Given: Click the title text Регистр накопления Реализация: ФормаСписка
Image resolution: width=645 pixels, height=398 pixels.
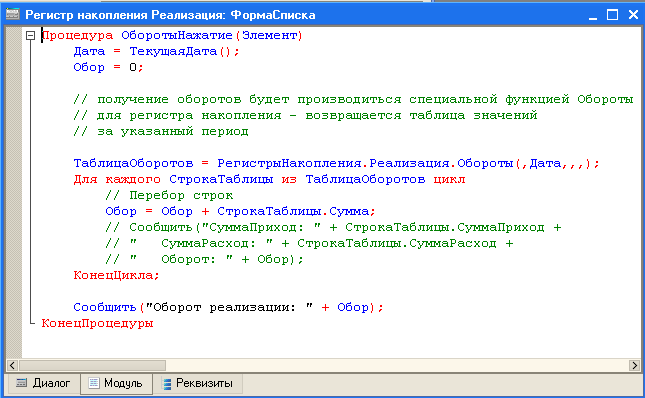Looking at the screenshot, I should (170, 15).
